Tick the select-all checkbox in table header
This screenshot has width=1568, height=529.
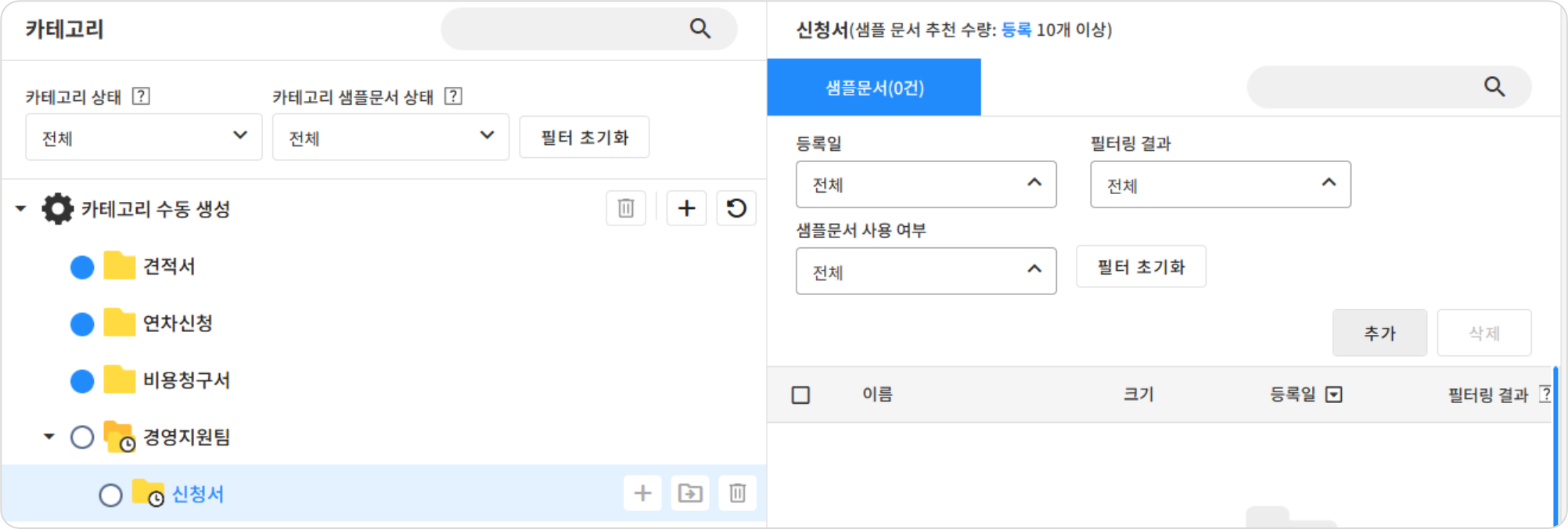800,394
